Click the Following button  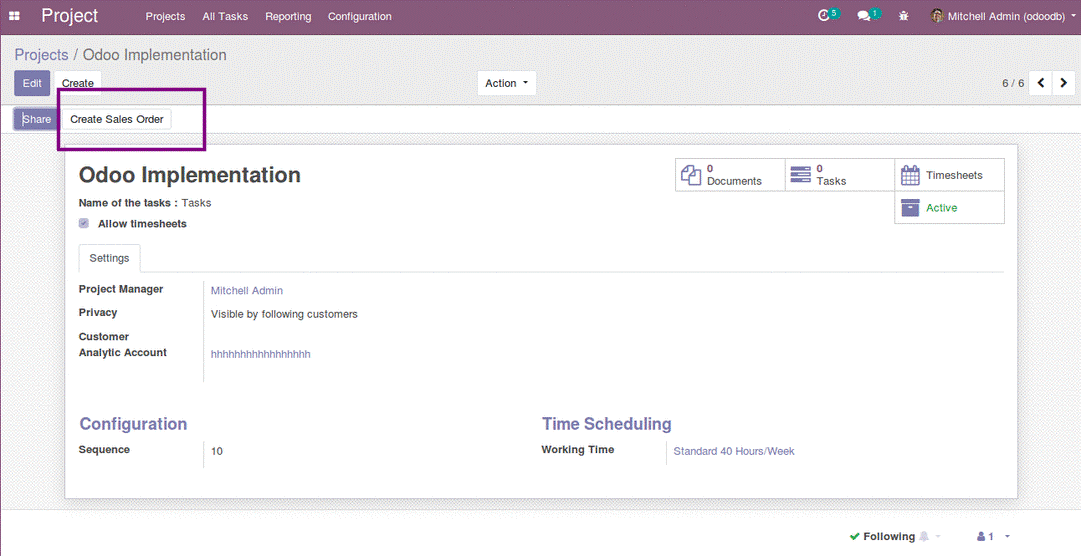tap(882, 536)
